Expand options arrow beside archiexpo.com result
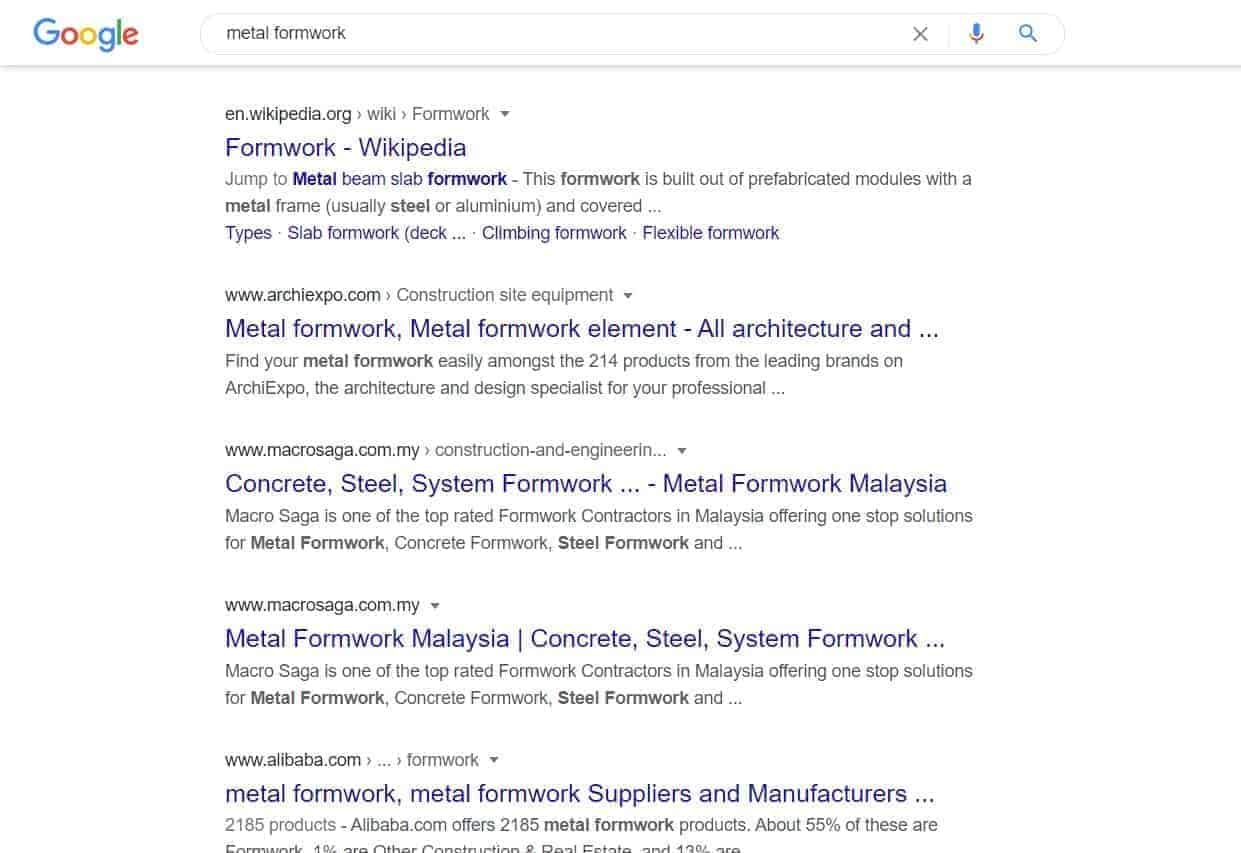The width and height of the screenshot is (1241, 853). click(x=628, y=296)
